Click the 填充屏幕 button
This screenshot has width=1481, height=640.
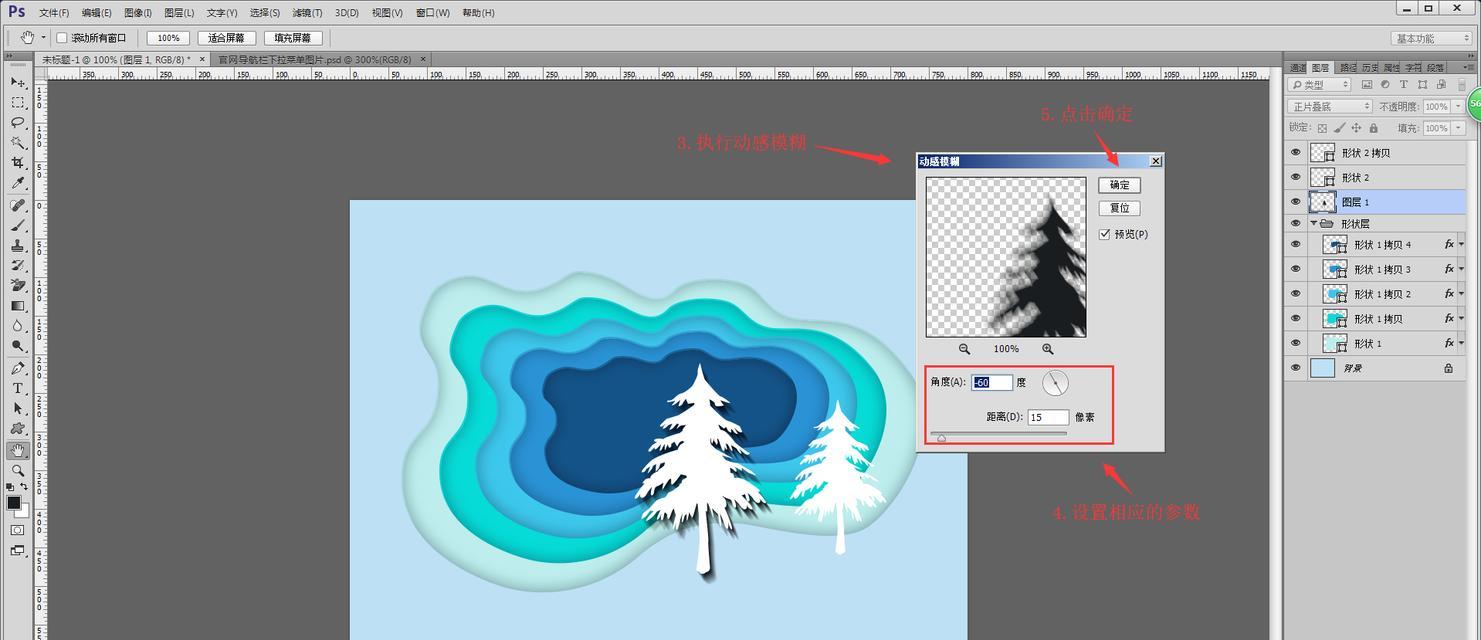(294, 38)
